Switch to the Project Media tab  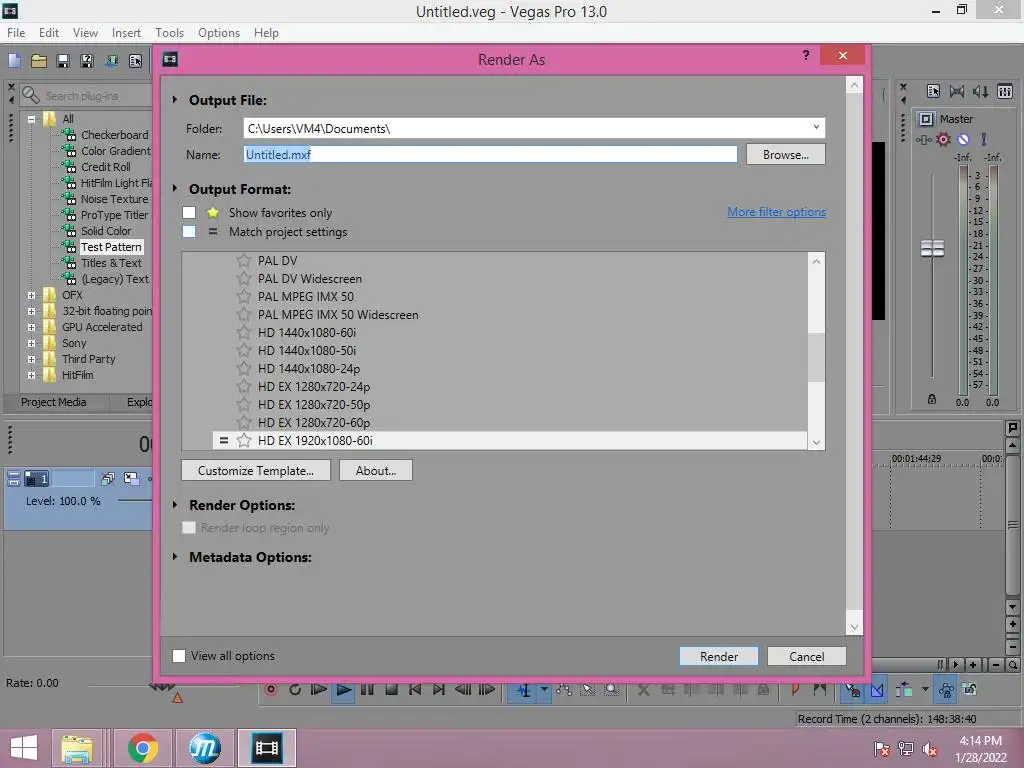click(x=54, y=402)
